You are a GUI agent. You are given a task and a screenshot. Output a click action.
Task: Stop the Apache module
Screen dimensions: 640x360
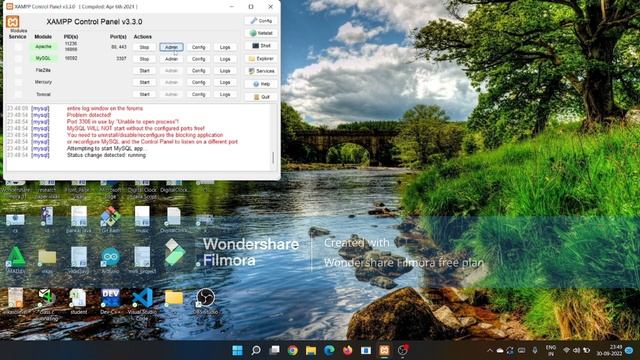[x=144, y=47]
